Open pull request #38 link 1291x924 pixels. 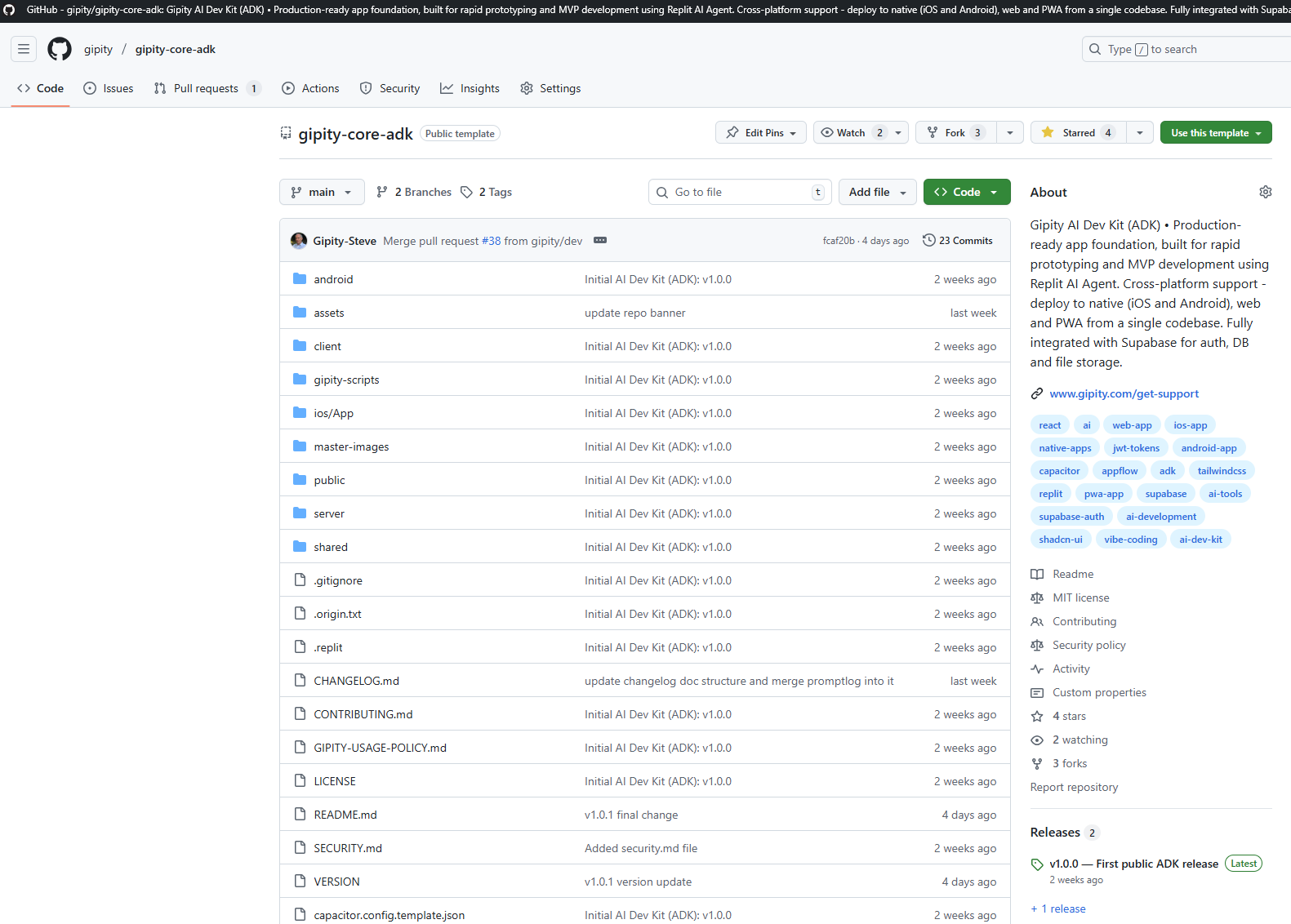[492, 241]
